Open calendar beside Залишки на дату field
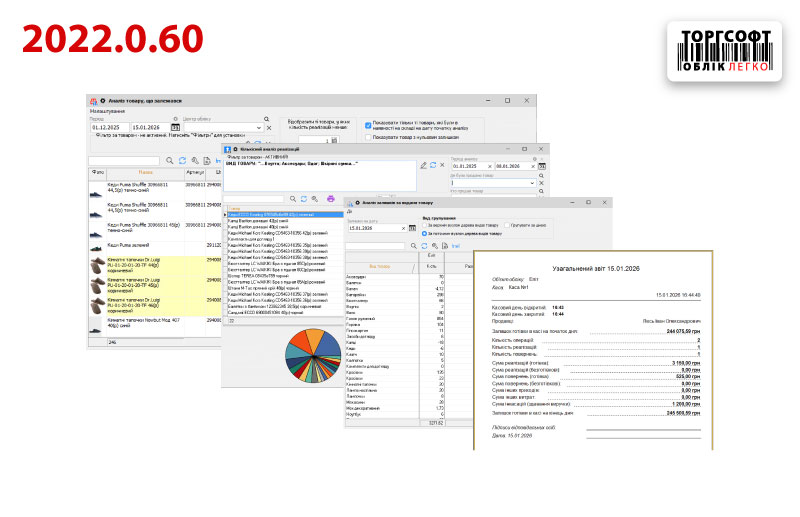800x517 pixels. (x=412, y=228)
